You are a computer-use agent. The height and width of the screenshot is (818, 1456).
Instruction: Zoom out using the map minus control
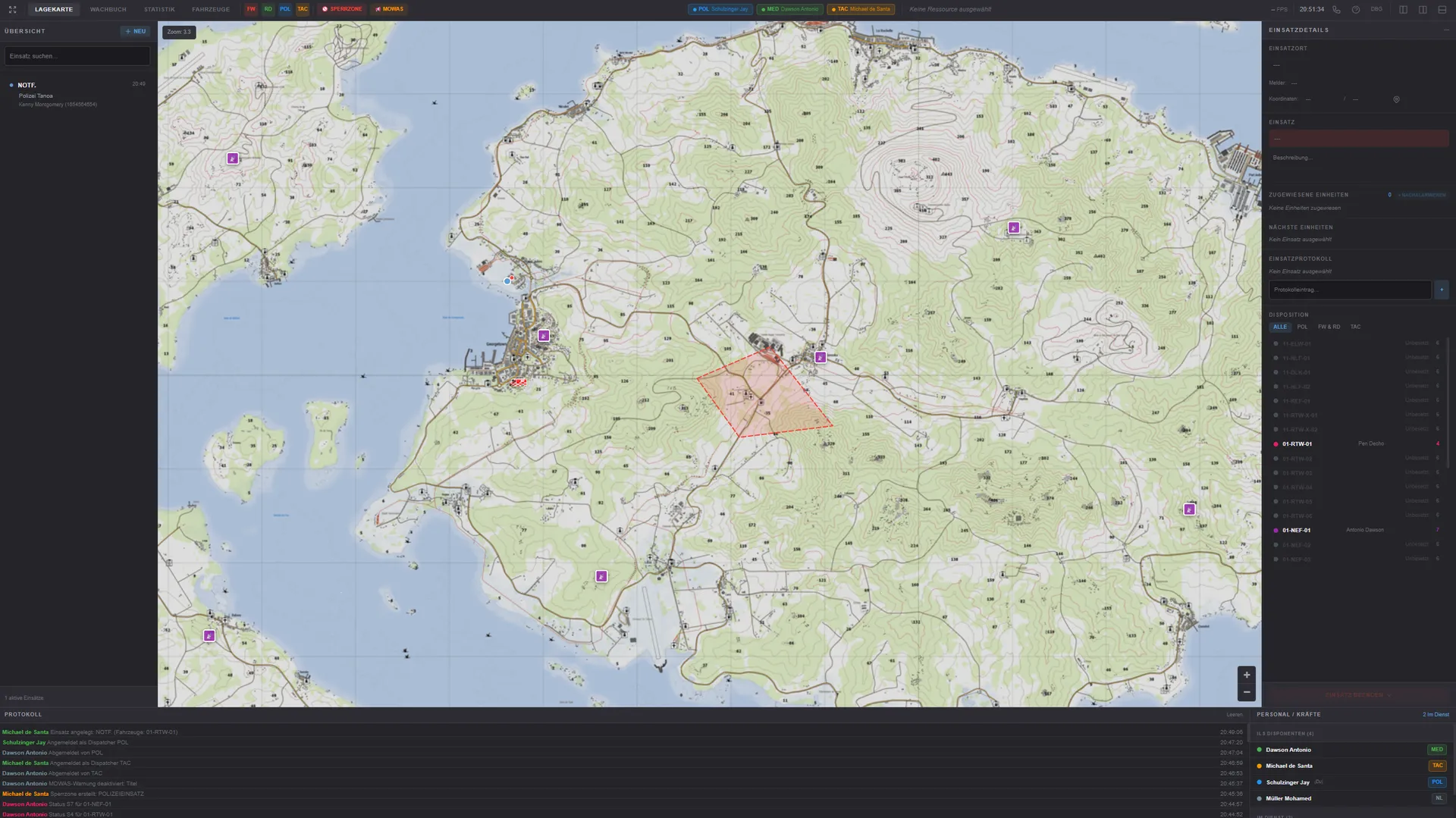(1246, 691)
